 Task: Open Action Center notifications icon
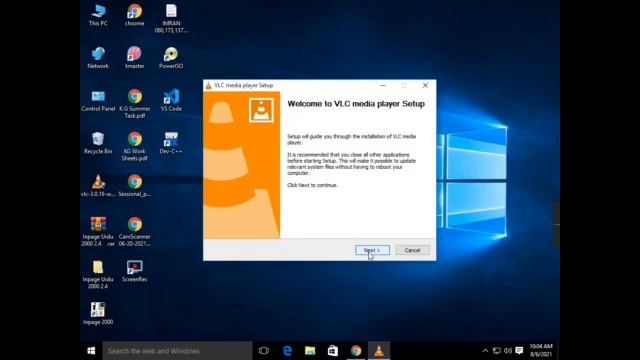coord(519,351)
